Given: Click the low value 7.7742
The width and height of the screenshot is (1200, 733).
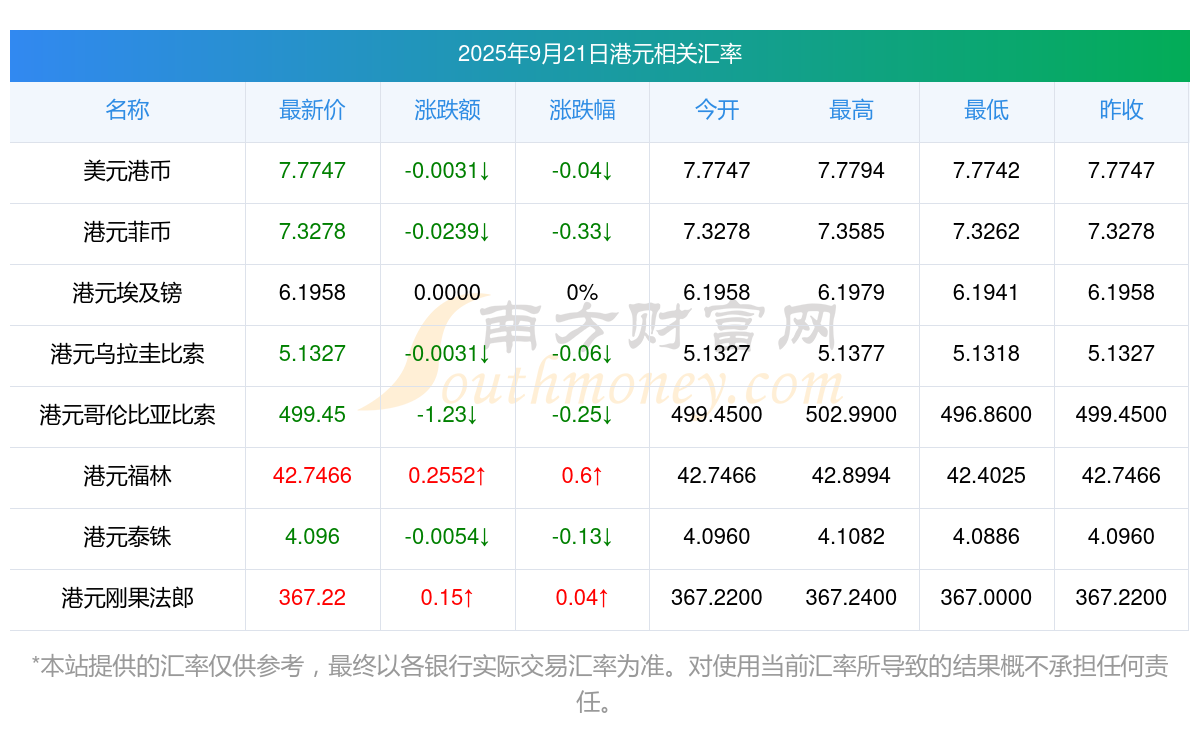Looking at the screenshot, I should pos(986,171).
